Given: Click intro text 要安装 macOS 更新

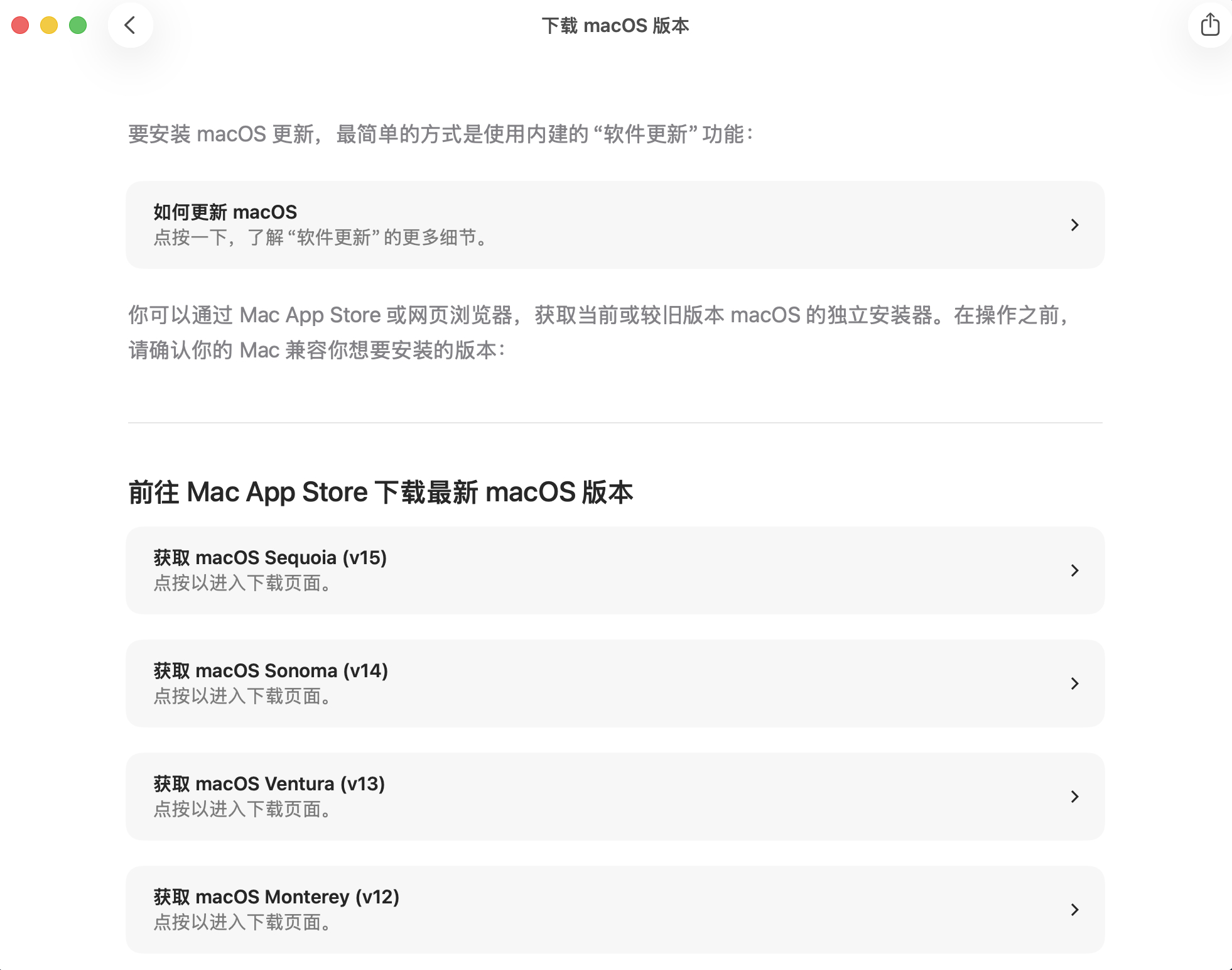Looking at the screenshot, I should (x=440, y=134).
